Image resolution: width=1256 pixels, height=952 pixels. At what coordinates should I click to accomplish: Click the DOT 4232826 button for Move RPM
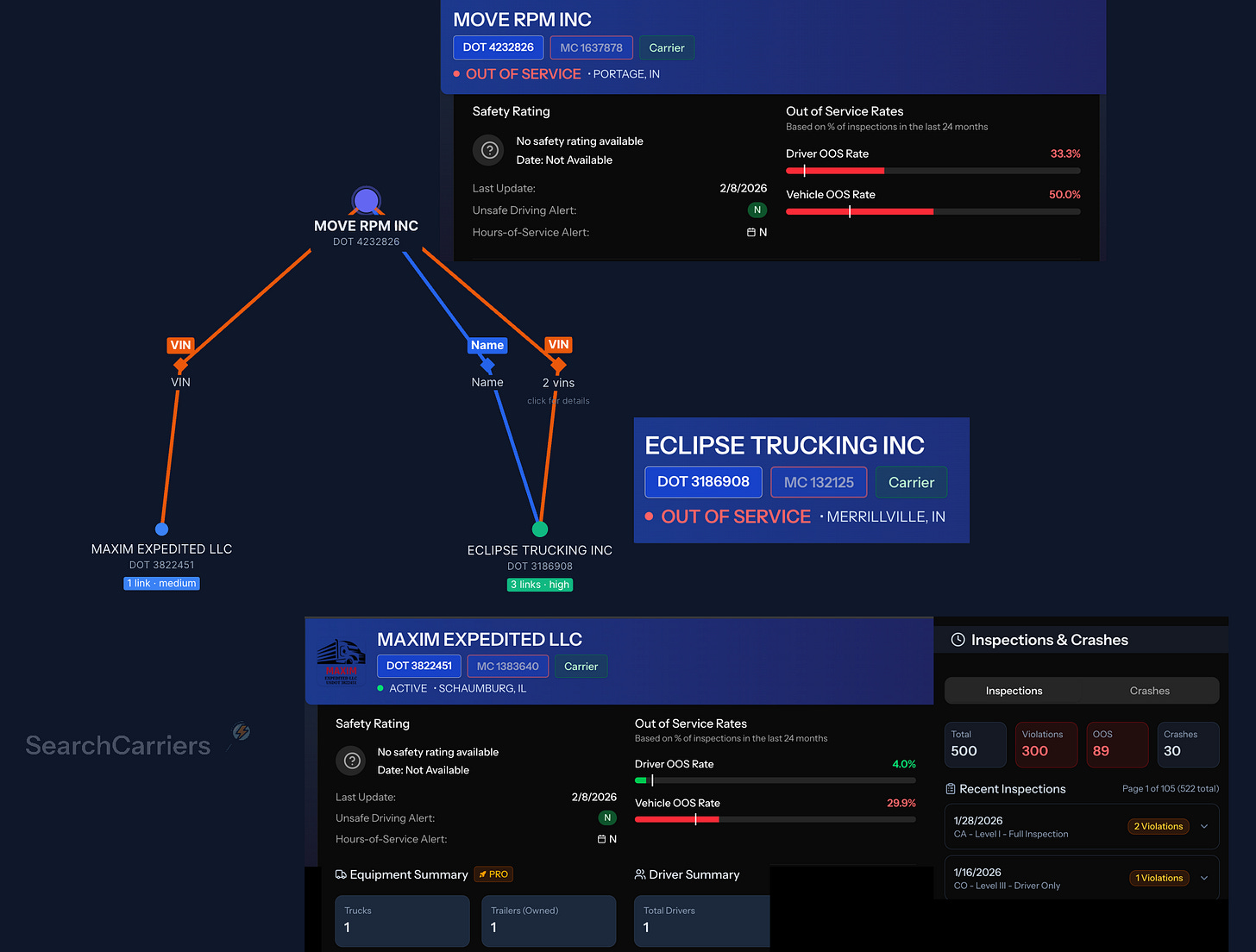click(x=499, y=47)
